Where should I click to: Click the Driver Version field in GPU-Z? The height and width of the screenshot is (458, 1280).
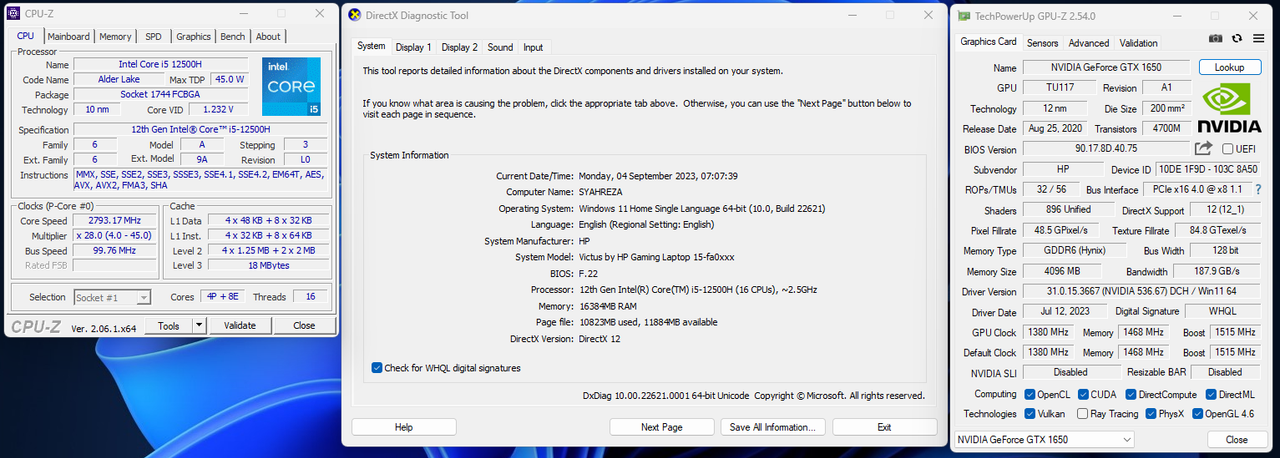click(1140, 292)
